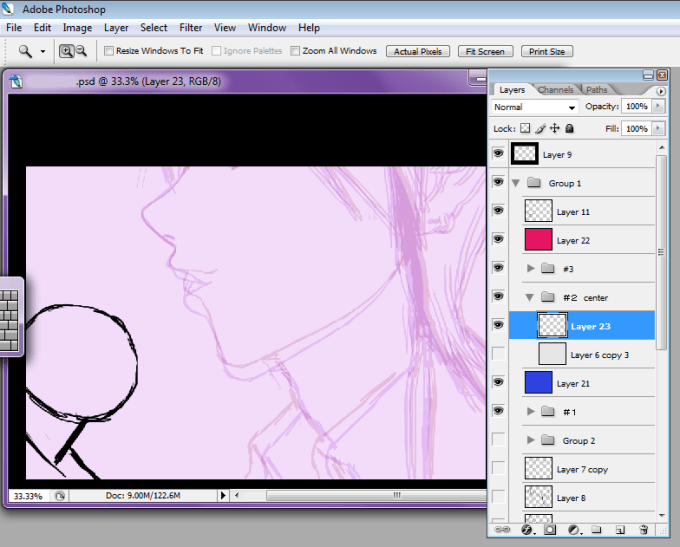
Task: Open the Window menu
Action: tap(267, 28)
